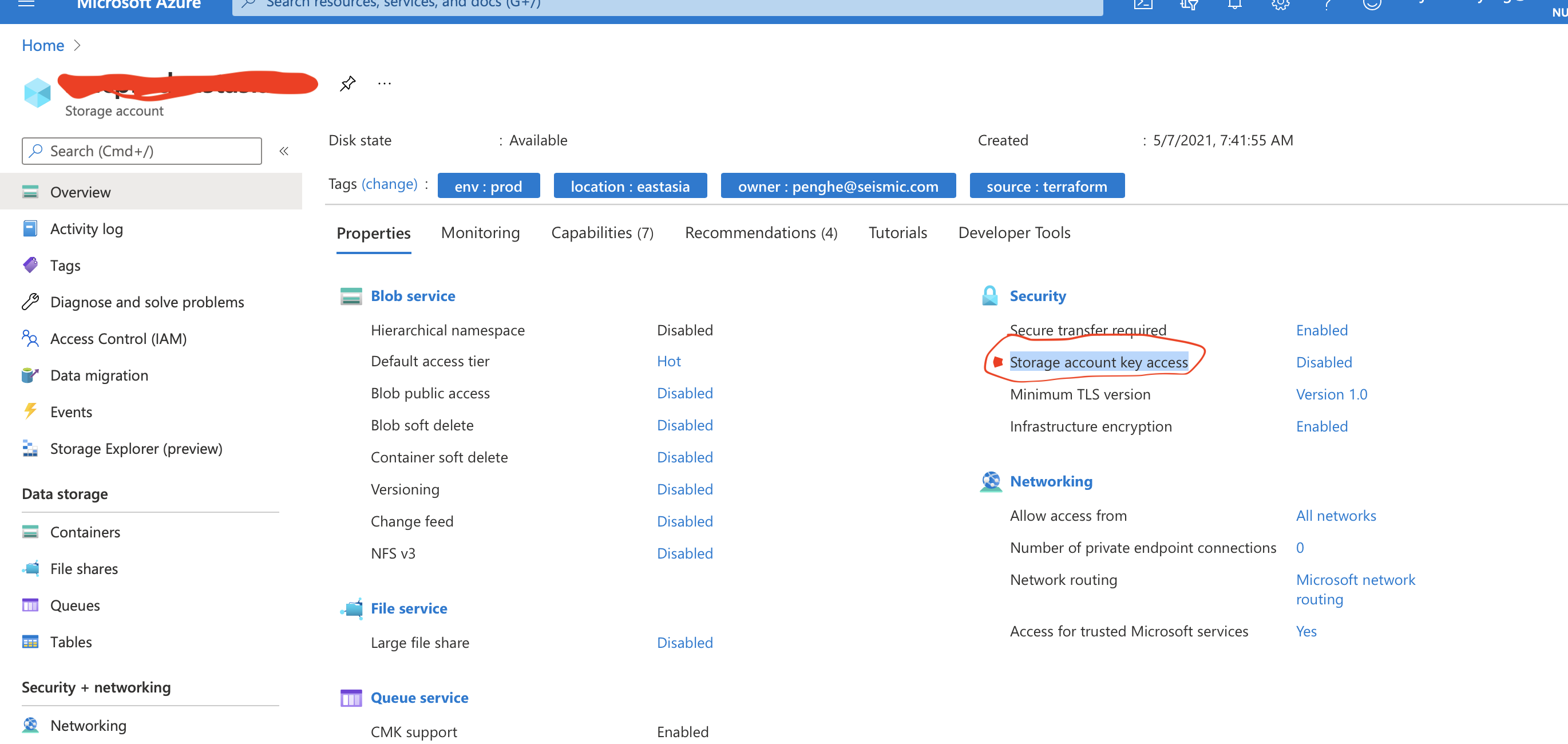
Task: Click Minimum TLS Version 1.0 value
Action: tap(1331, 394)
